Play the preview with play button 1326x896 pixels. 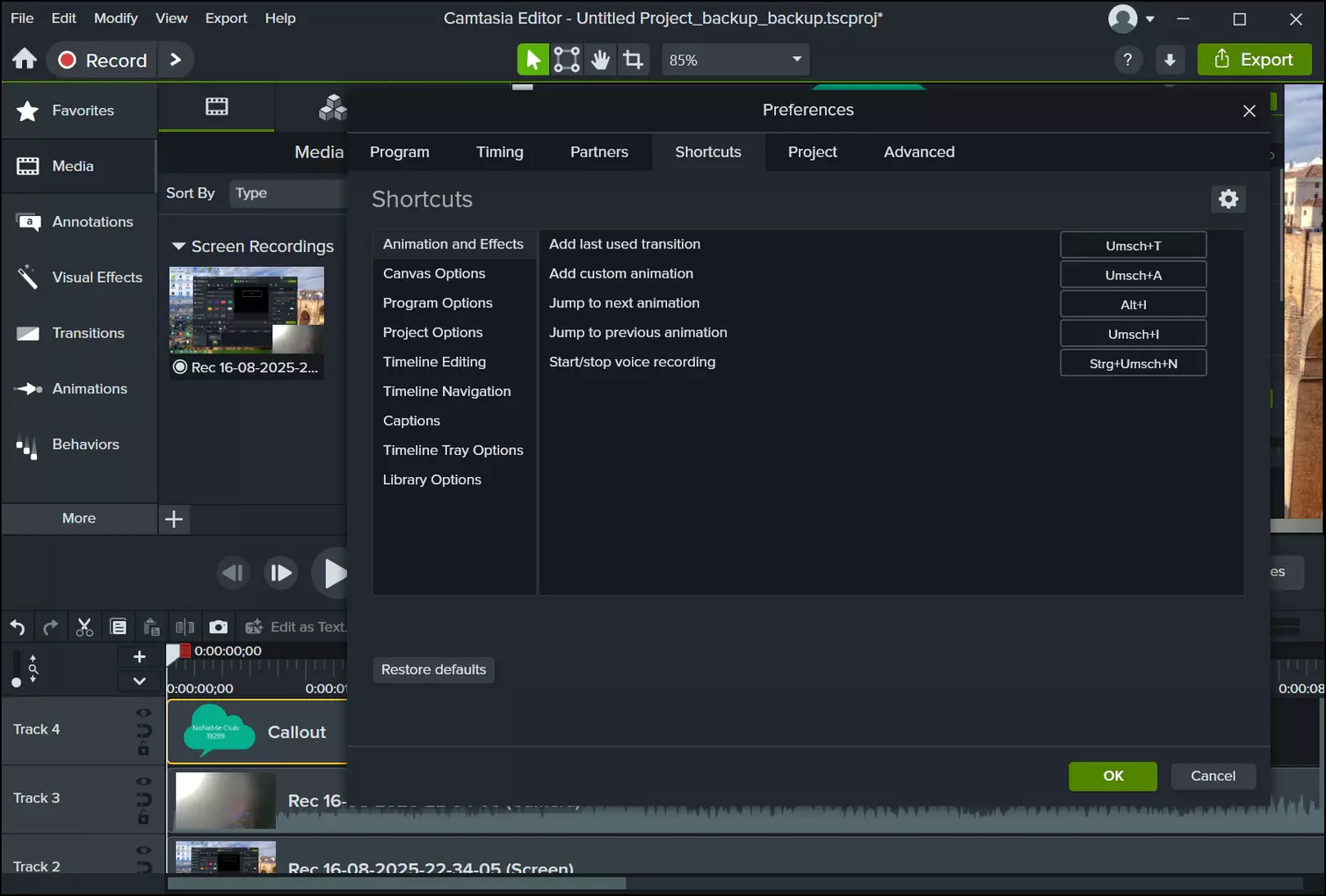point(331,574)
